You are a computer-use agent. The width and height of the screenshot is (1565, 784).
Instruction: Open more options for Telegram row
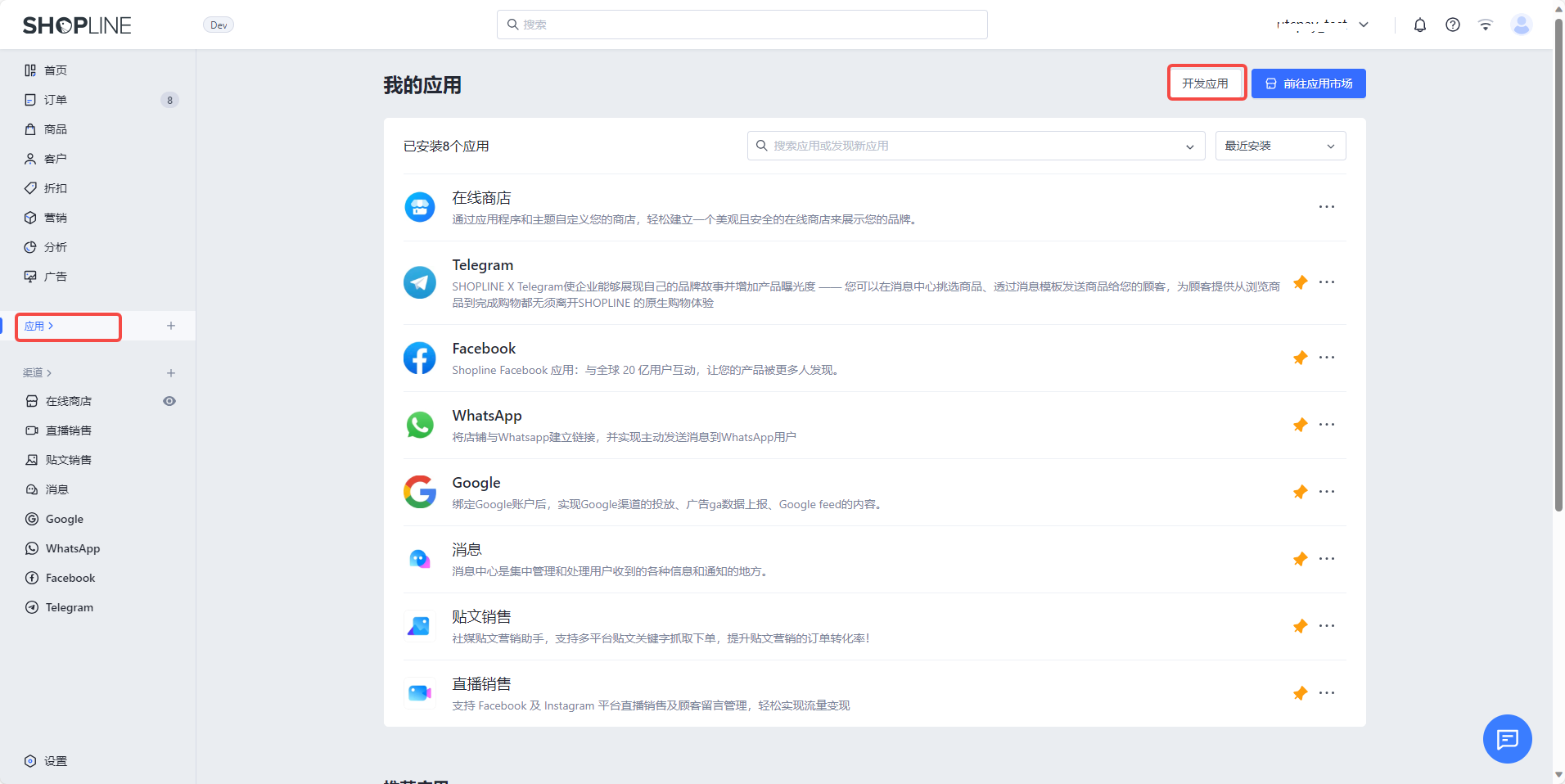1327,282
